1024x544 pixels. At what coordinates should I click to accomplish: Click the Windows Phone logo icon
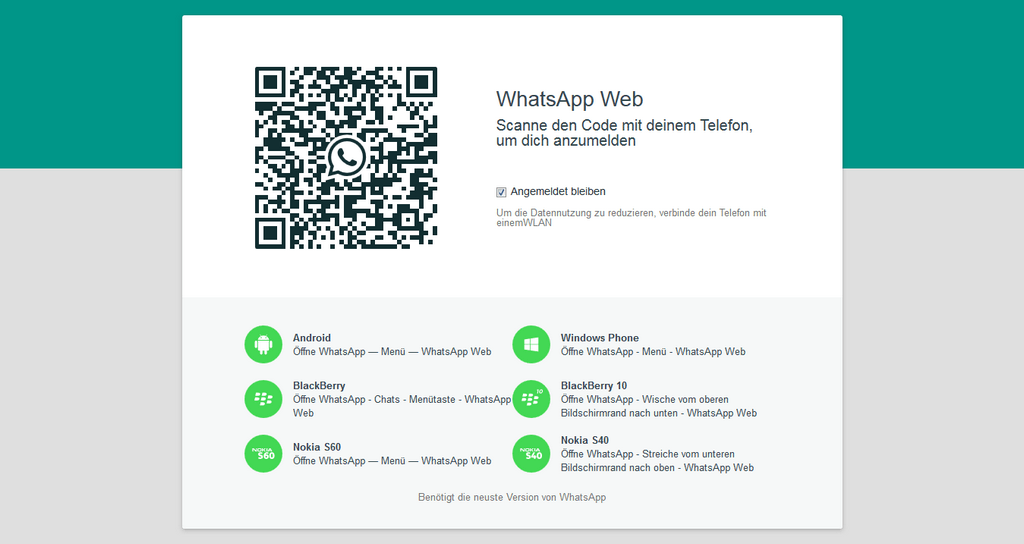click(x=531, y=344)
